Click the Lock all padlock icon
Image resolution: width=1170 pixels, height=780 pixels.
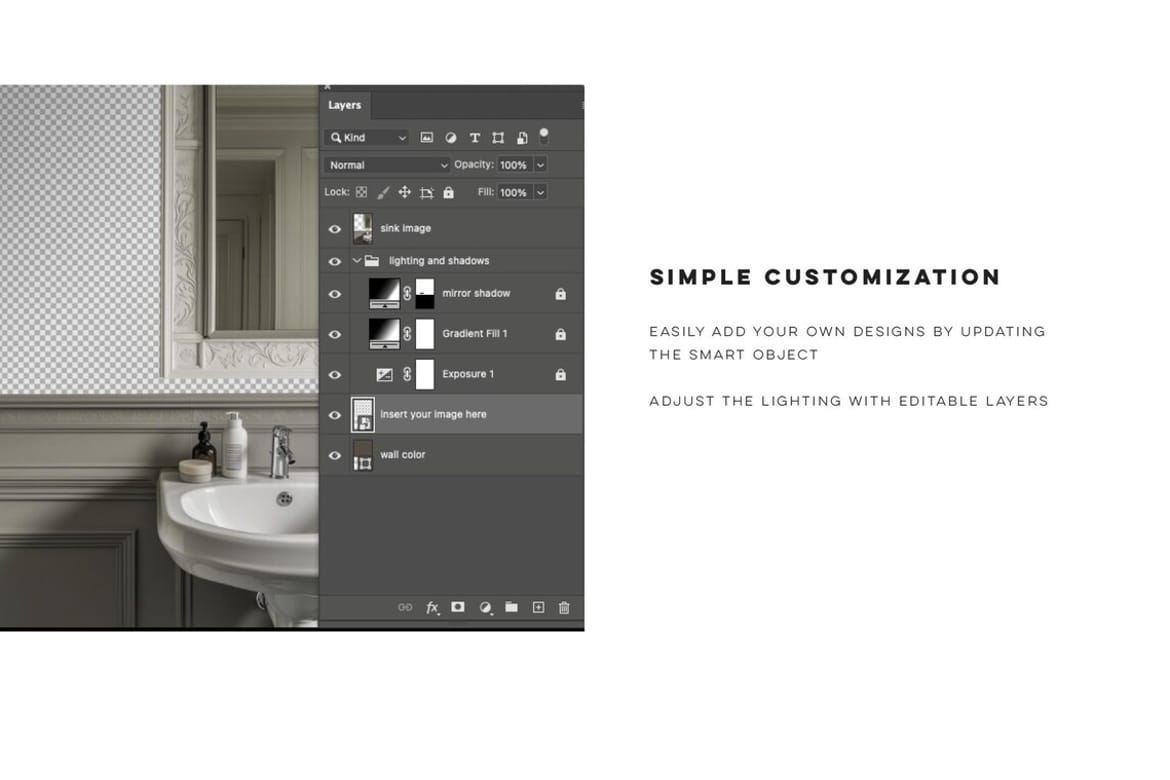448,193
